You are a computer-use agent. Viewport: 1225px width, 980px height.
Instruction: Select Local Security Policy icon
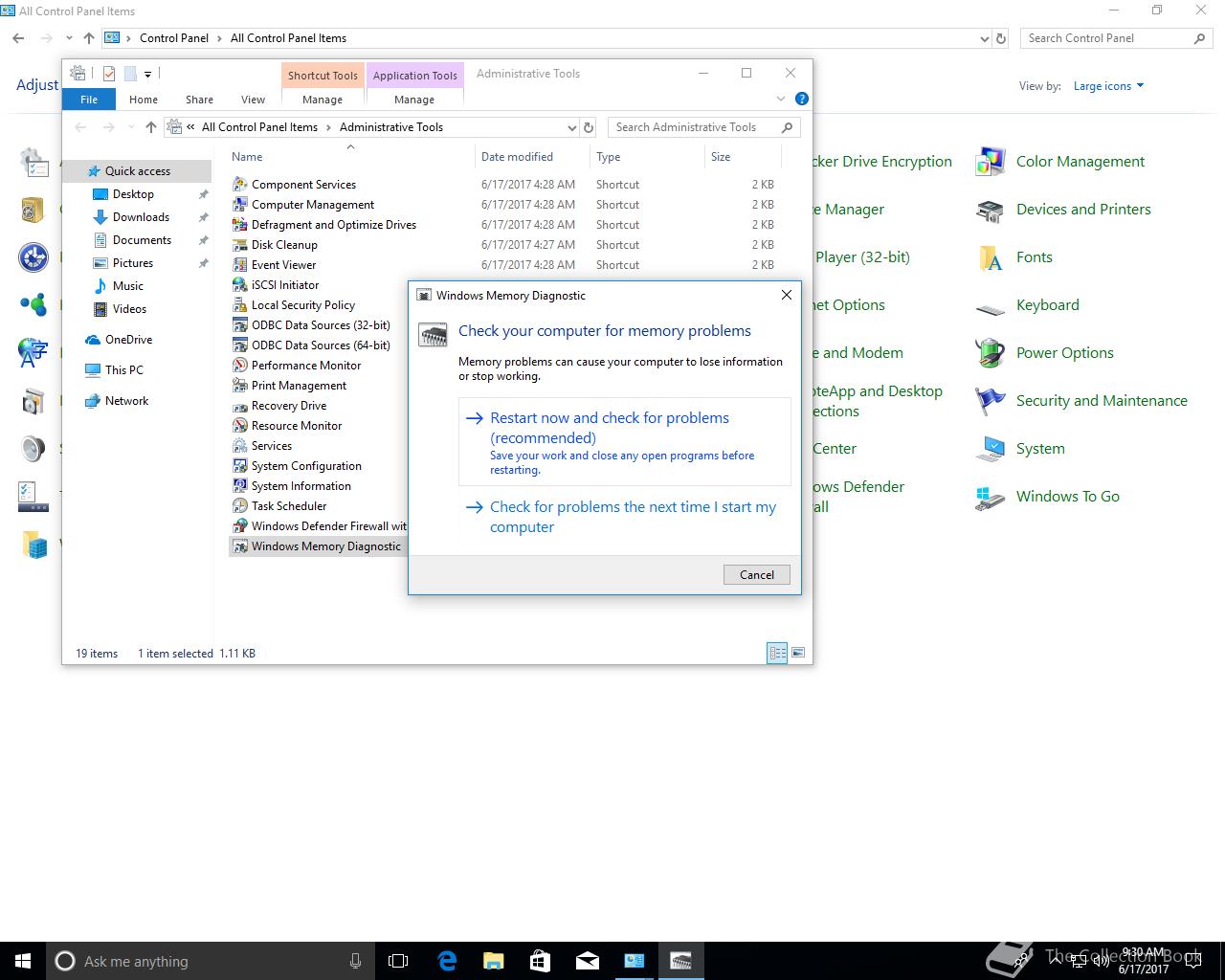(240, 304)
